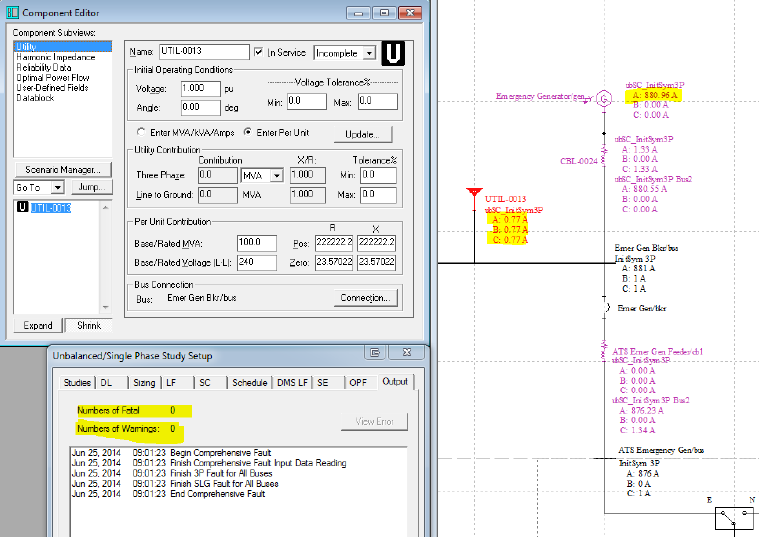
Task: Open the Studies tab in Study Setup
Action: click(76, 382)
